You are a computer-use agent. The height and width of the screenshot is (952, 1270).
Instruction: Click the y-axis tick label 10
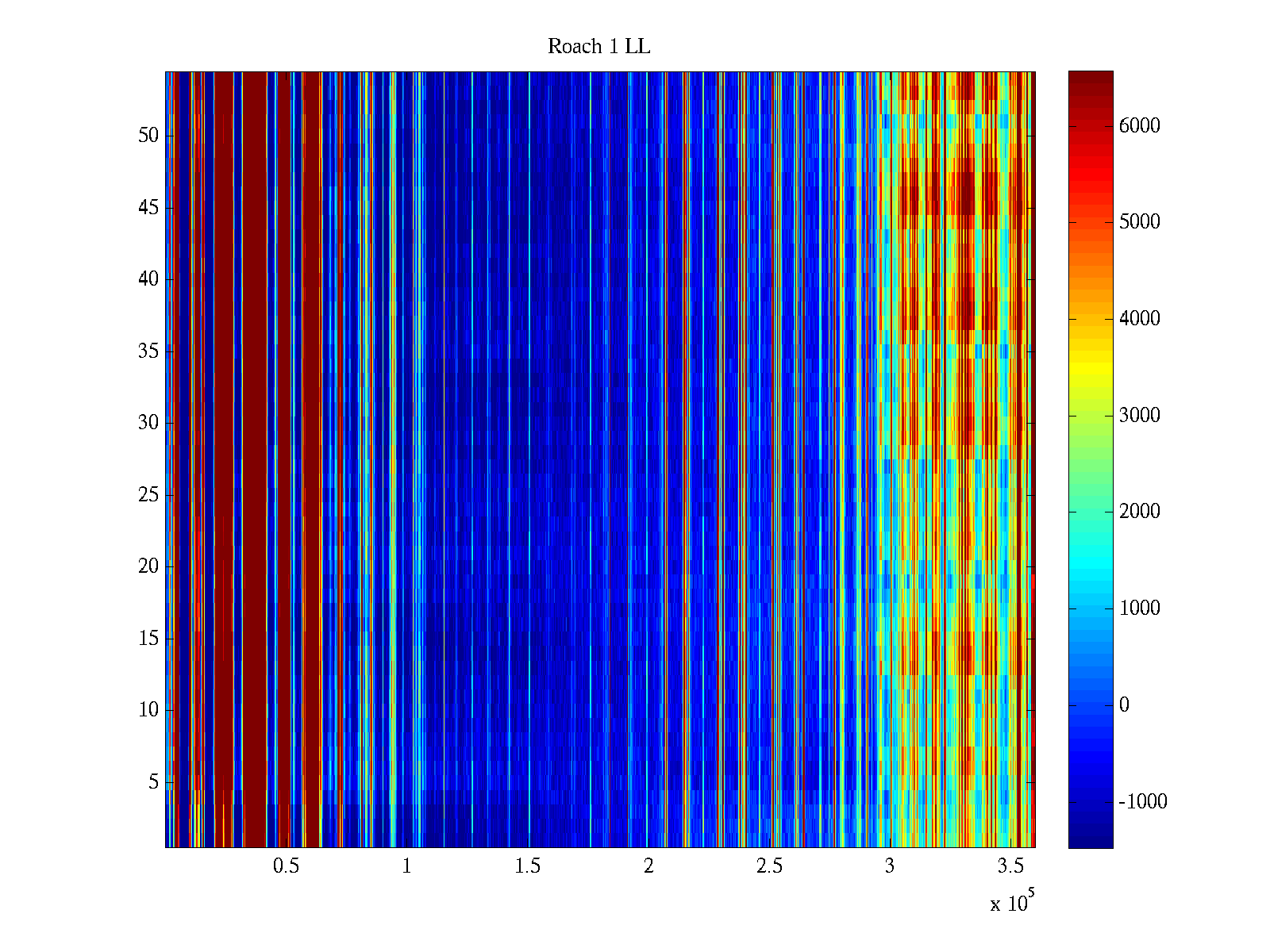148,710
